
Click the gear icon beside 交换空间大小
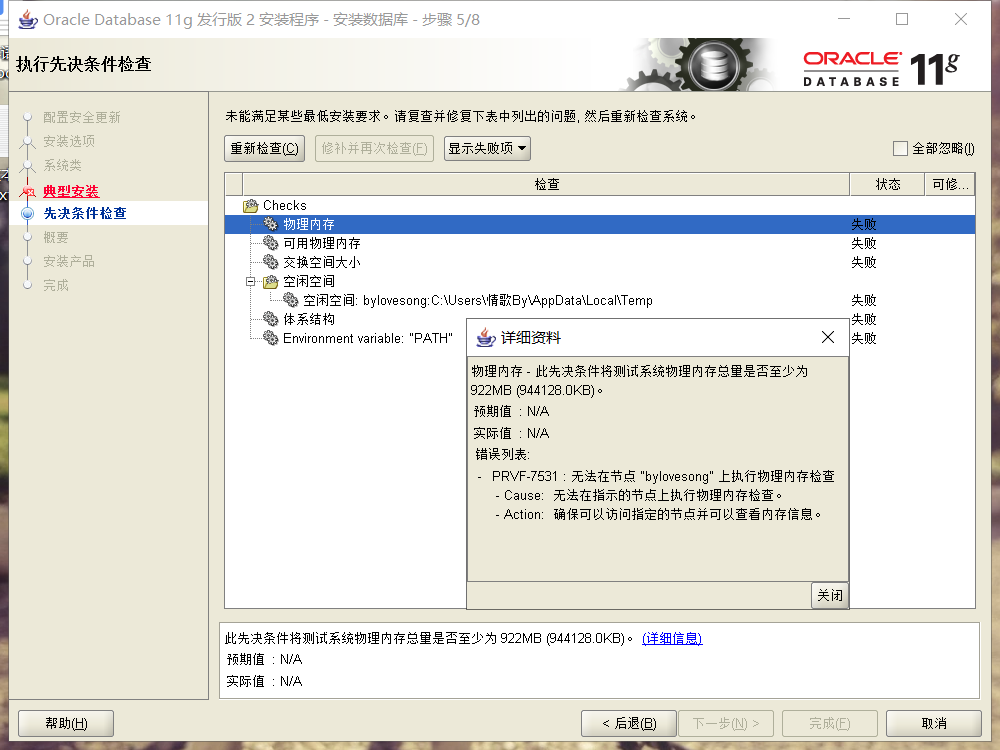(271, 262)
